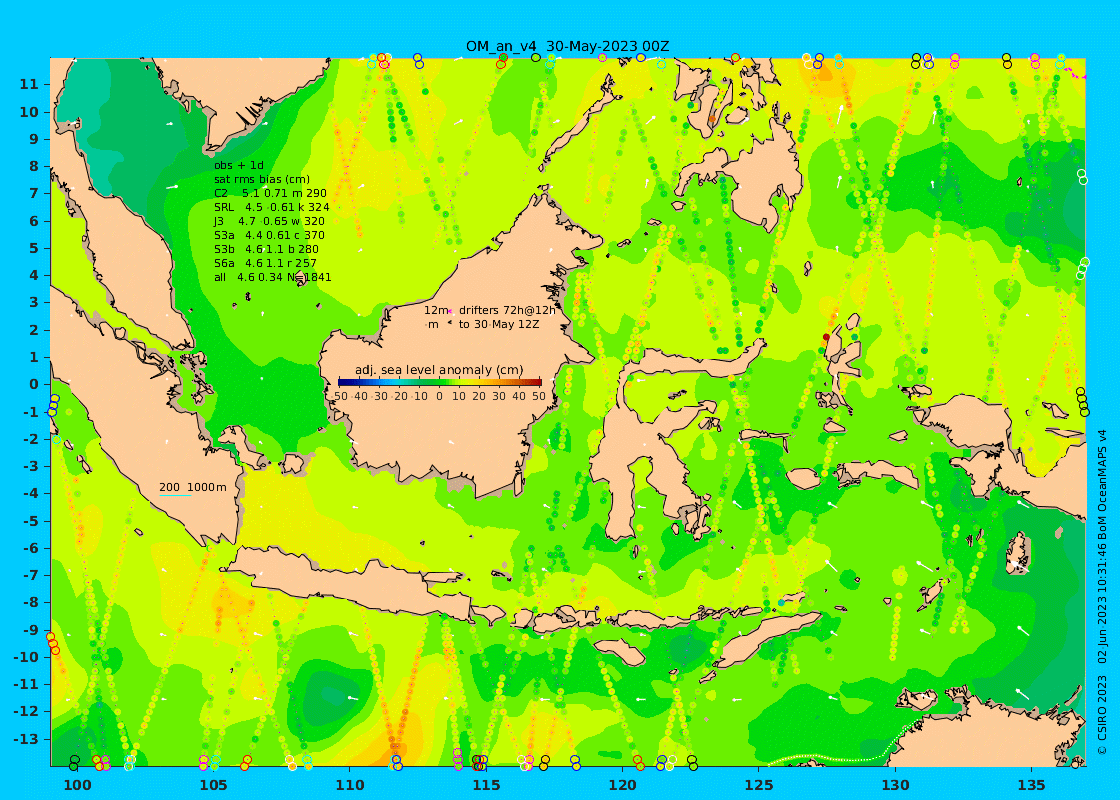Click longitude axis label '135'

point(1031,785)
